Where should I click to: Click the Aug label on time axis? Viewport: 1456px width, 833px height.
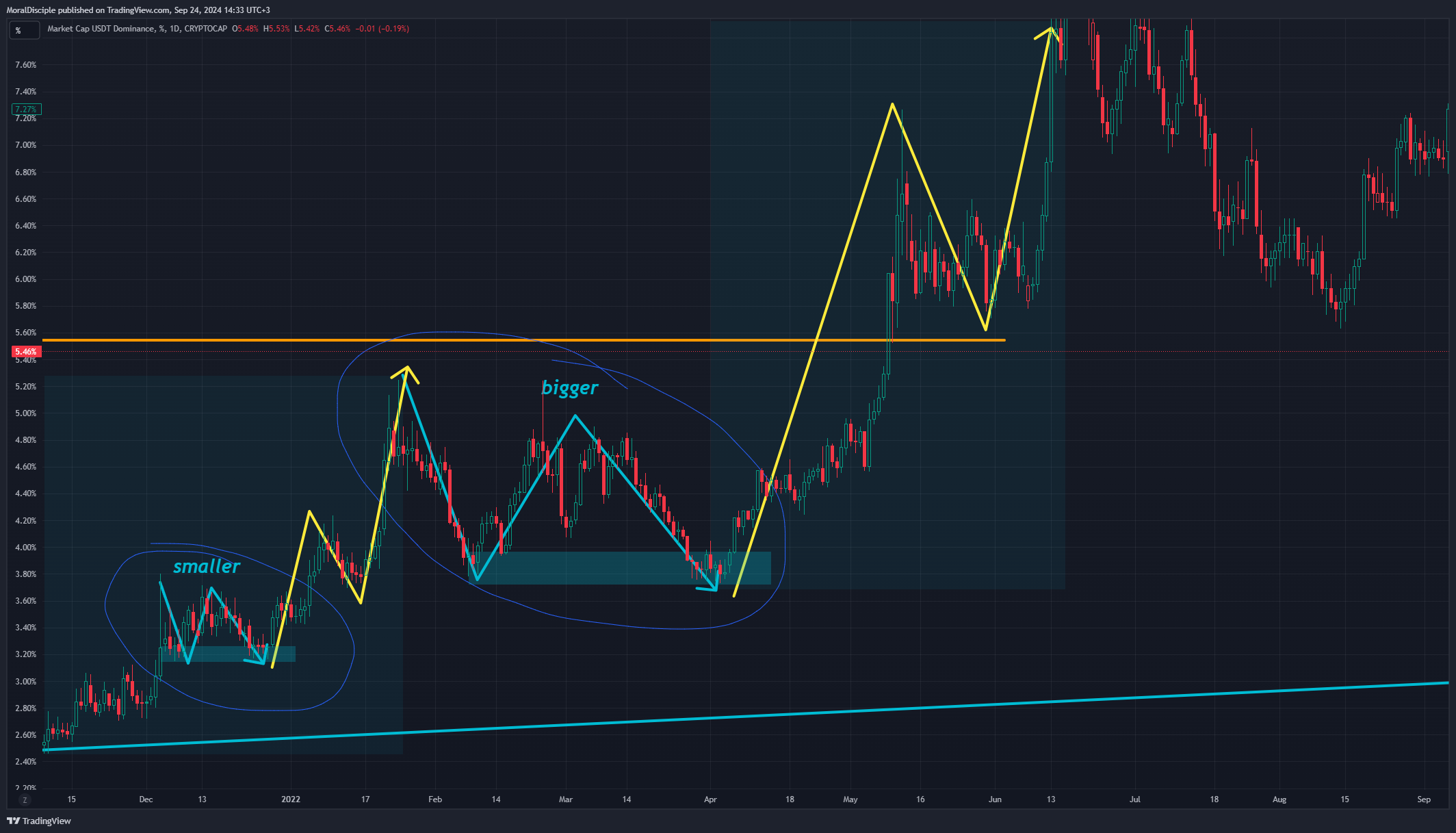[1279, 799]
